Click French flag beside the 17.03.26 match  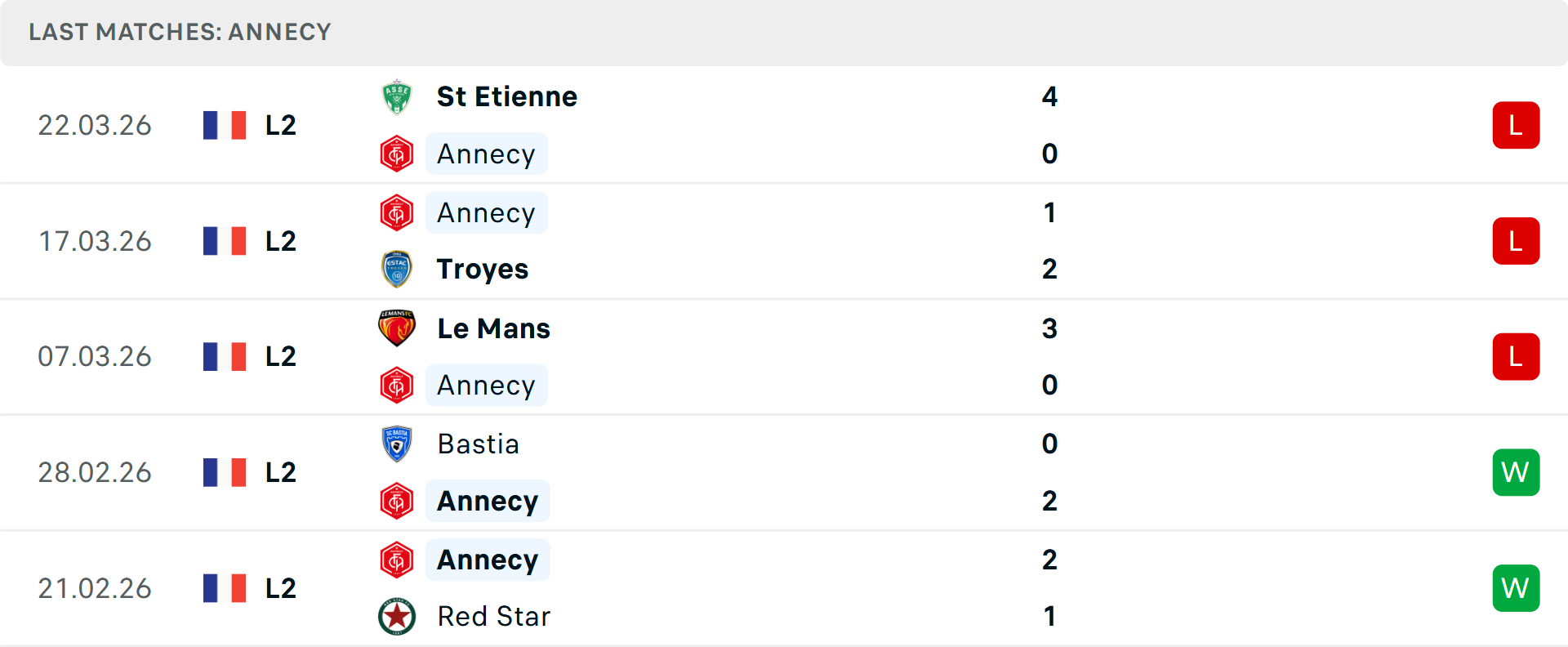point(225,241)
